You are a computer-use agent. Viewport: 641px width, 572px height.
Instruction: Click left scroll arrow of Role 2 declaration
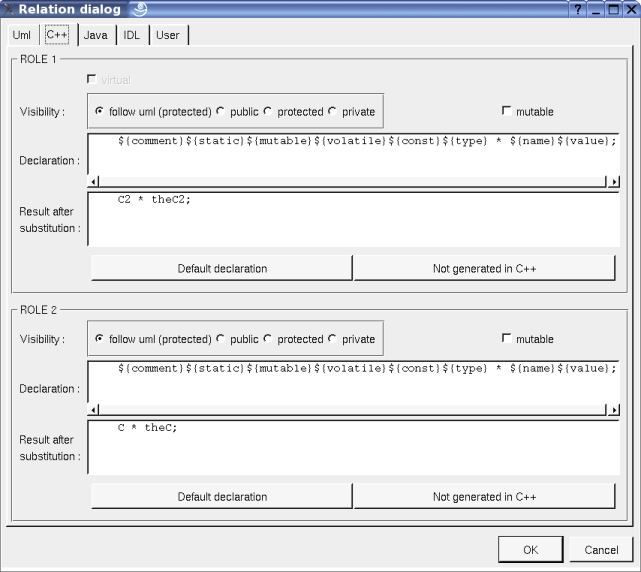coord(94,409)
